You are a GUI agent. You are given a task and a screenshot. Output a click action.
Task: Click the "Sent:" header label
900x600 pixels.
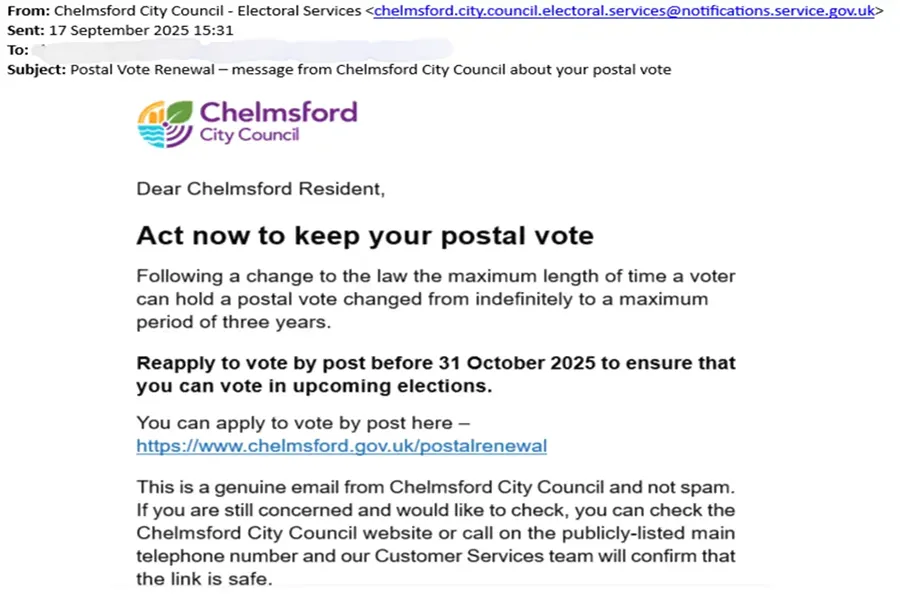pos(24,30)
